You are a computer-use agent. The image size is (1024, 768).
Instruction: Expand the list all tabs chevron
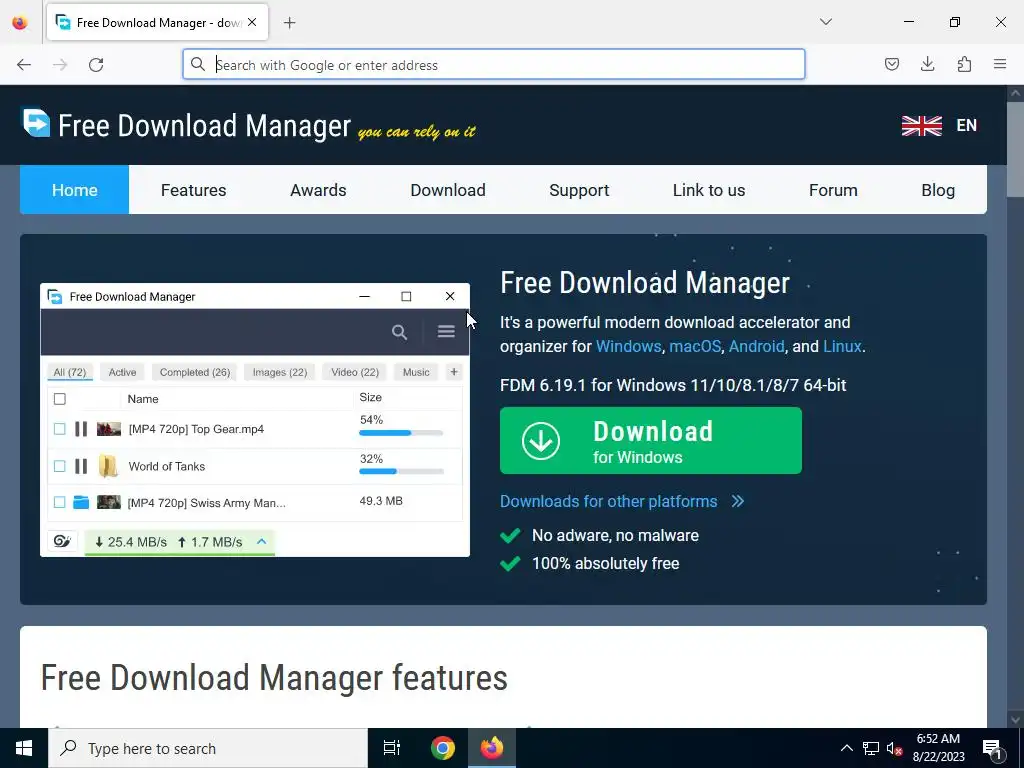coord(825,22)
